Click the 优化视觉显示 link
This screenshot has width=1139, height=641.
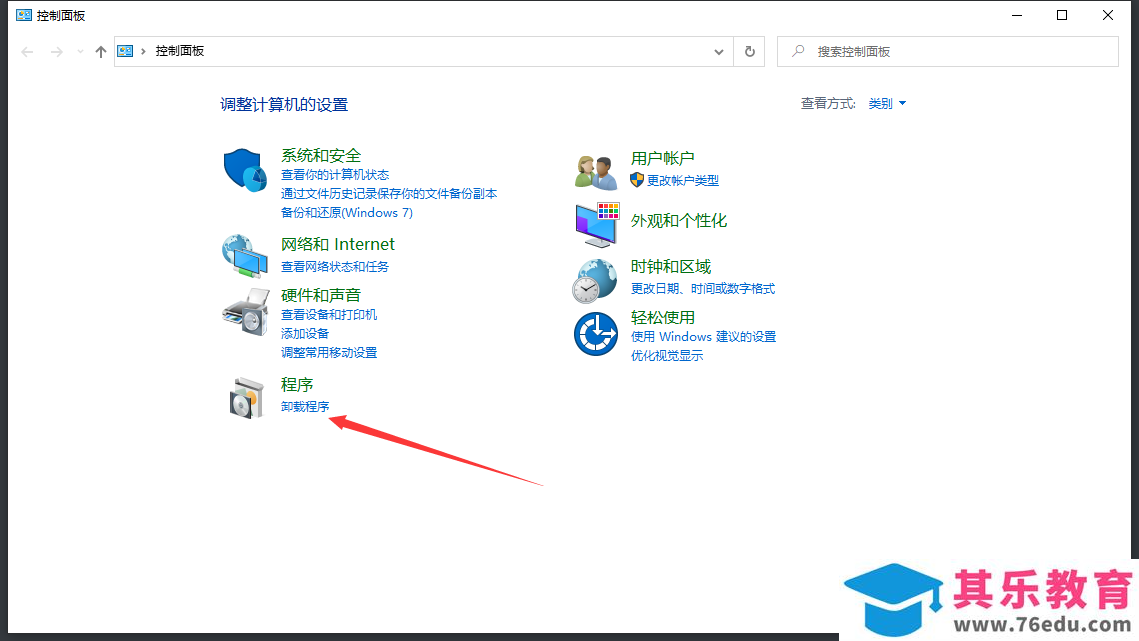[x=667, y=355]
